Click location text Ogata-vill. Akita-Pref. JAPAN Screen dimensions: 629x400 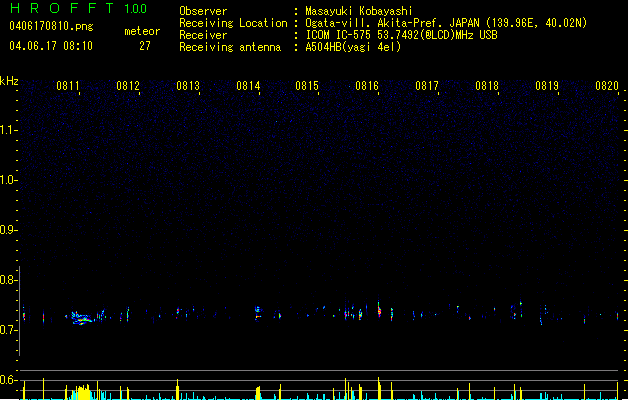[392, 23]
